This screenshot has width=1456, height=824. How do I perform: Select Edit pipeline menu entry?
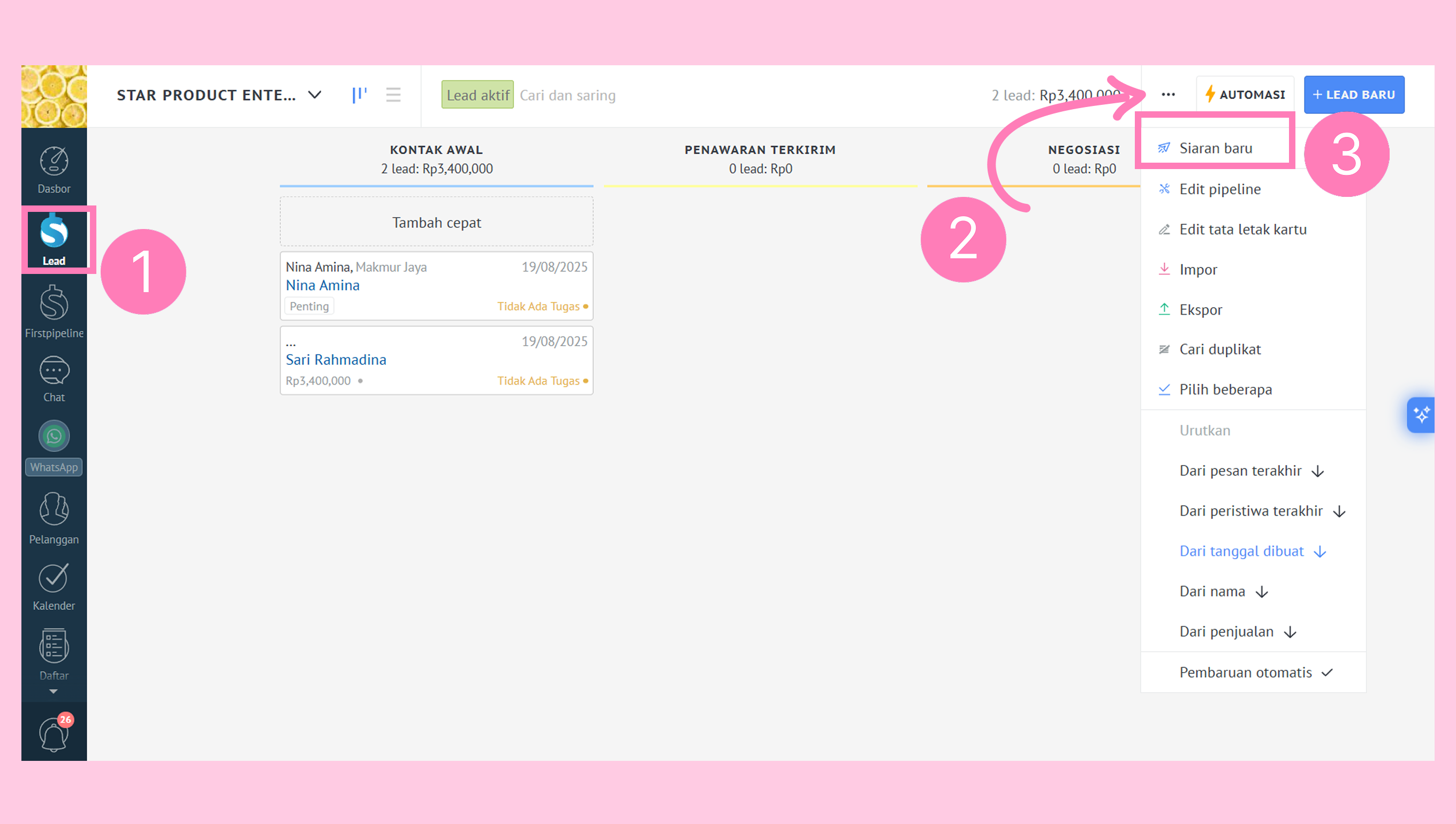[x=1253, y=189]
